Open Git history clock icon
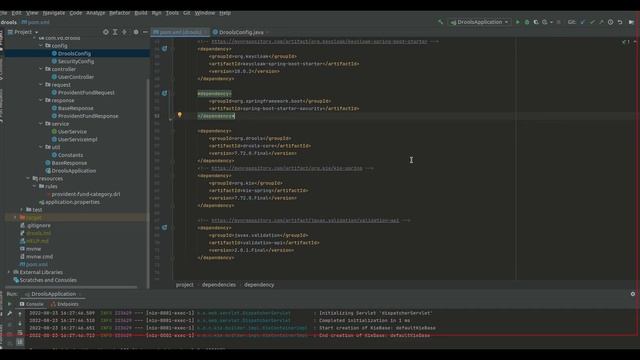This screenshot has height=360, width=640. click(x=611, y=22)
